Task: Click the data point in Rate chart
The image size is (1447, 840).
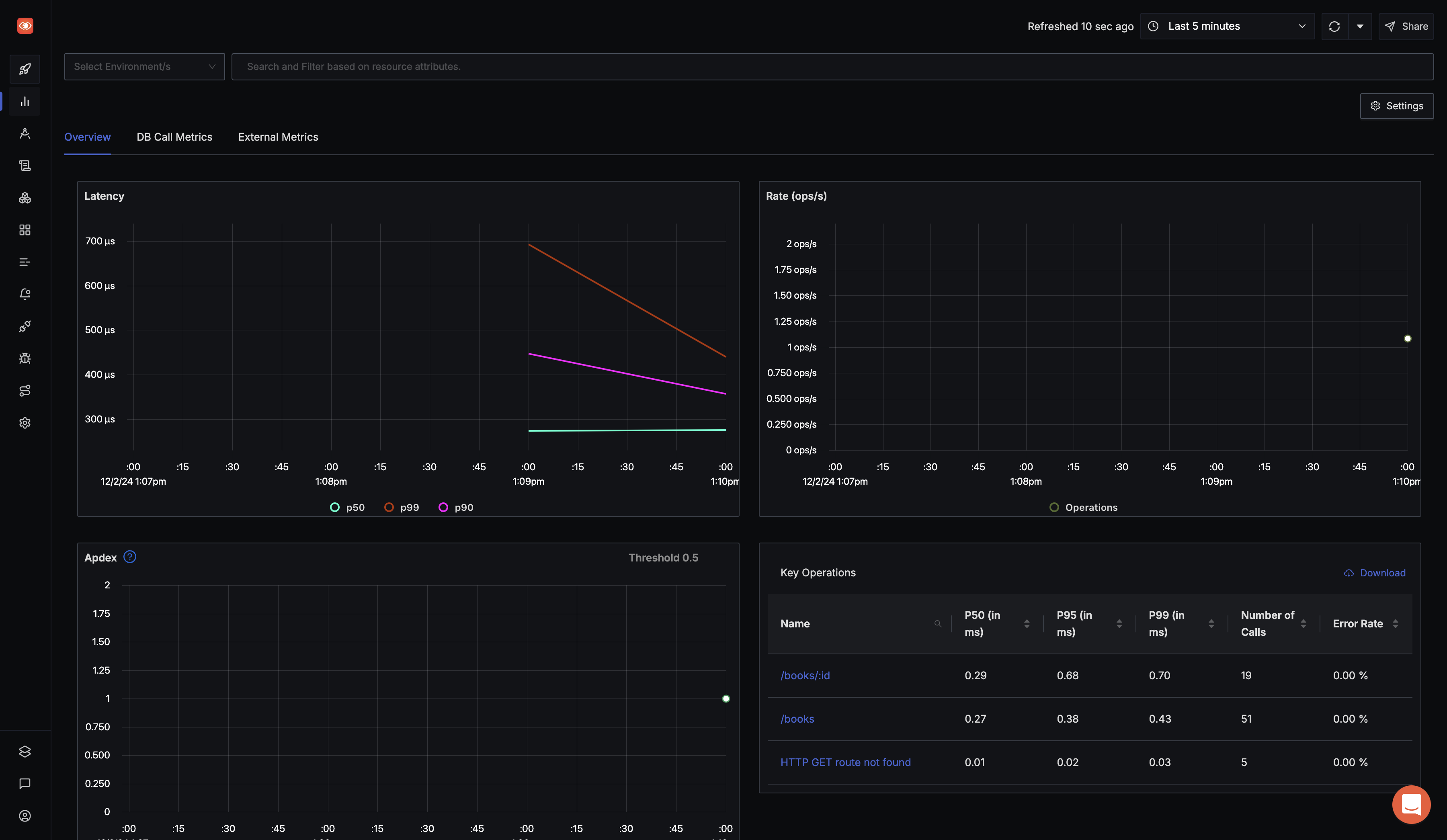Action: click(1407, 339)
